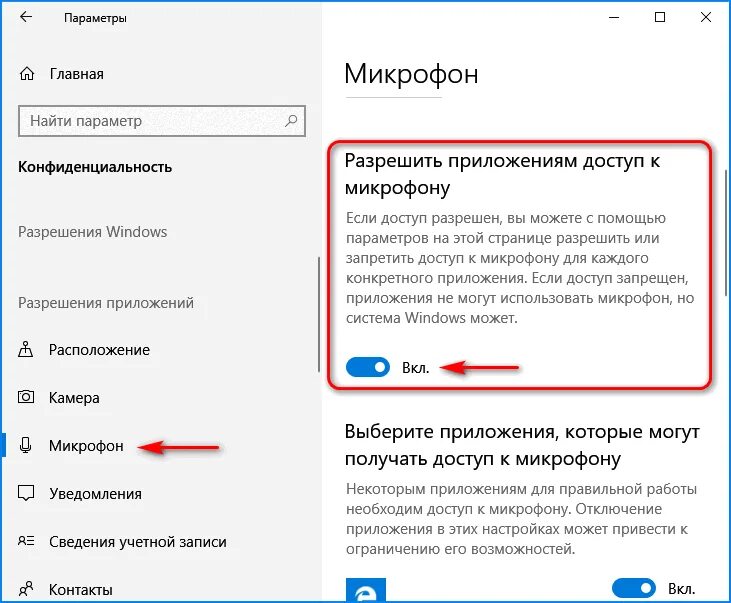This screenshot has height=603, width=731.
Task: Click the right pane vertical scrollbar
Action: pyautogui.click(x=726, y=233)
